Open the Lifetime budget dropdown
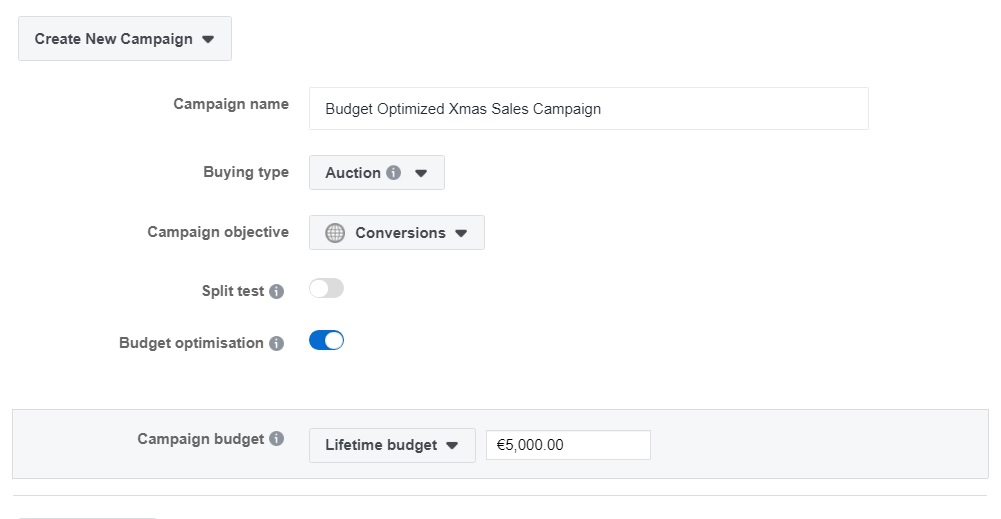The width and height of the screenshot is (1001, 519). click(392, 445)
